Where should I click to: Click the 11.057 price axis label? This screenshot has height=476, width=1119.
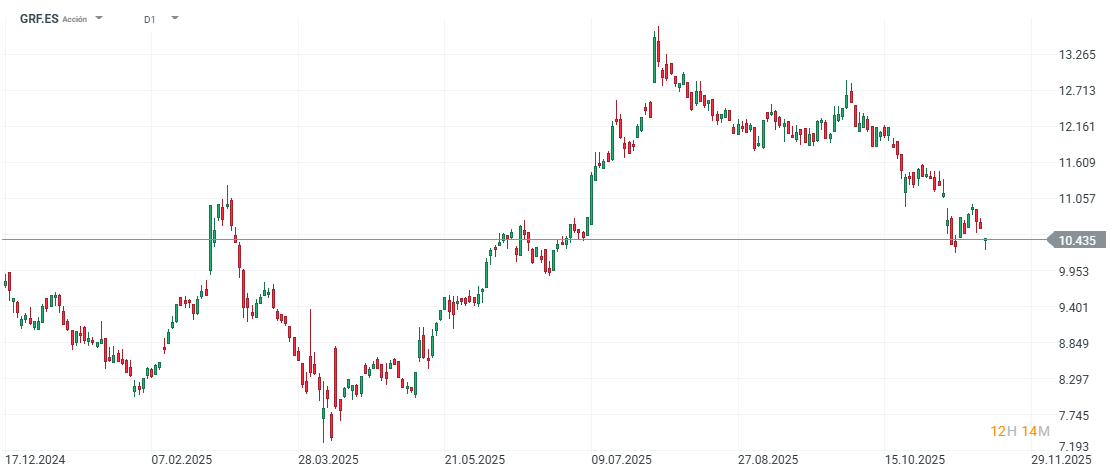pos(1077,199)
